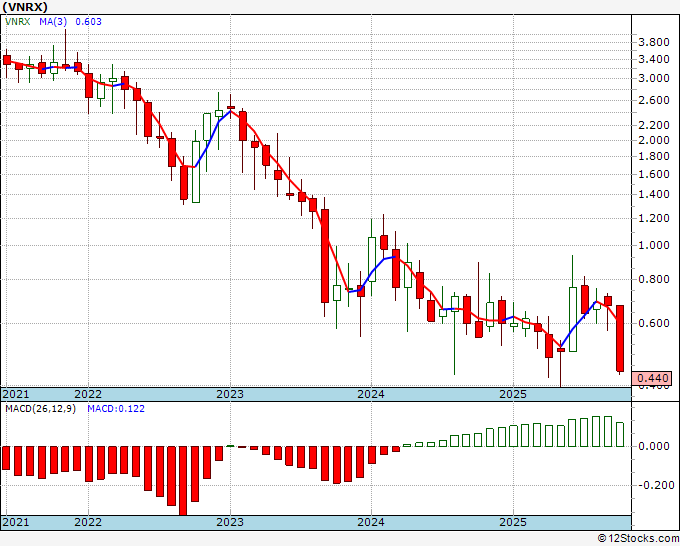
Task: Click the 1.800 price axis label
Action: [x=654, y=156]
